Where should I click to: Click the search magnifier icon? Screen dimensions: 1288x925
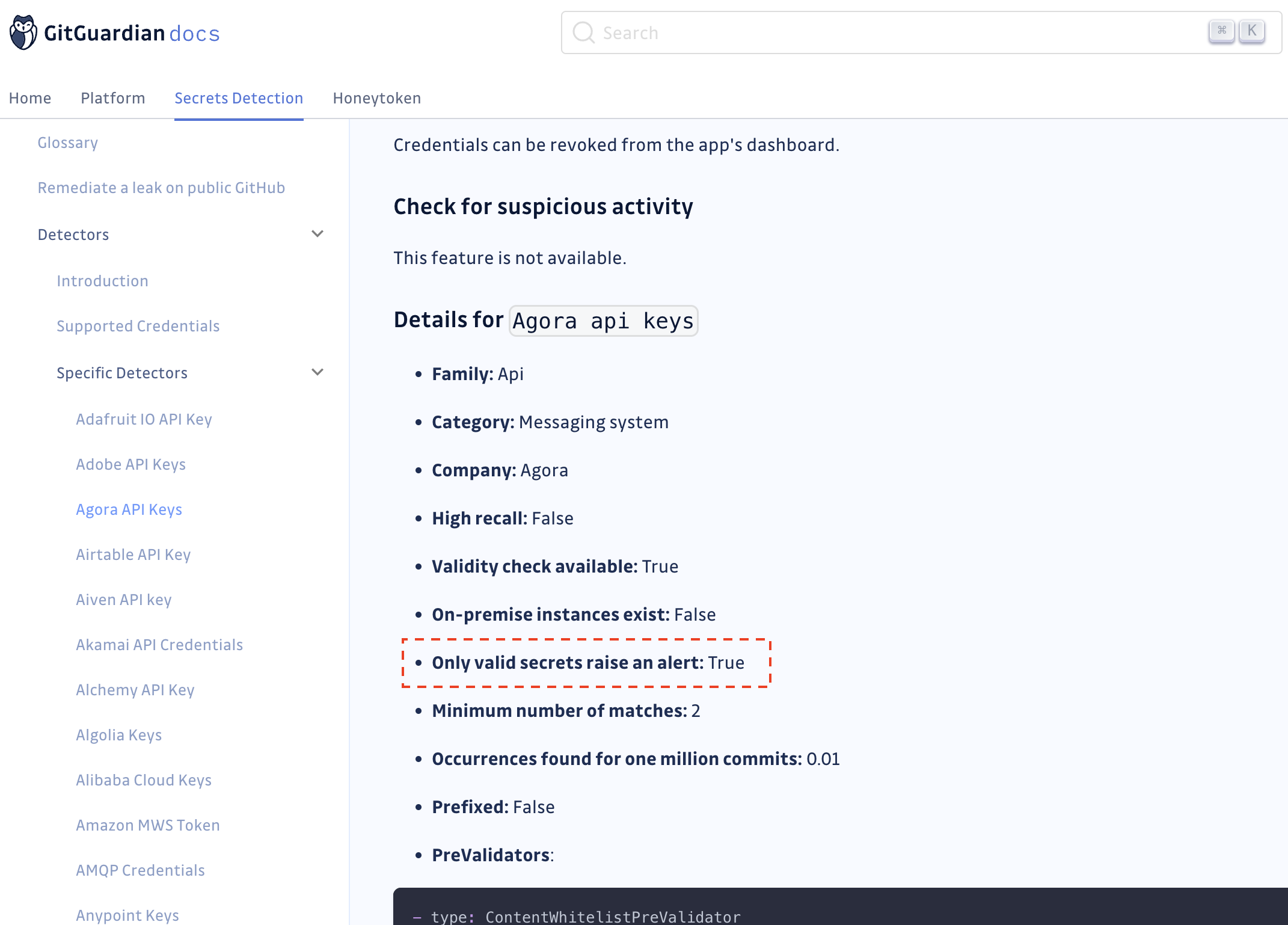point(583,32)
